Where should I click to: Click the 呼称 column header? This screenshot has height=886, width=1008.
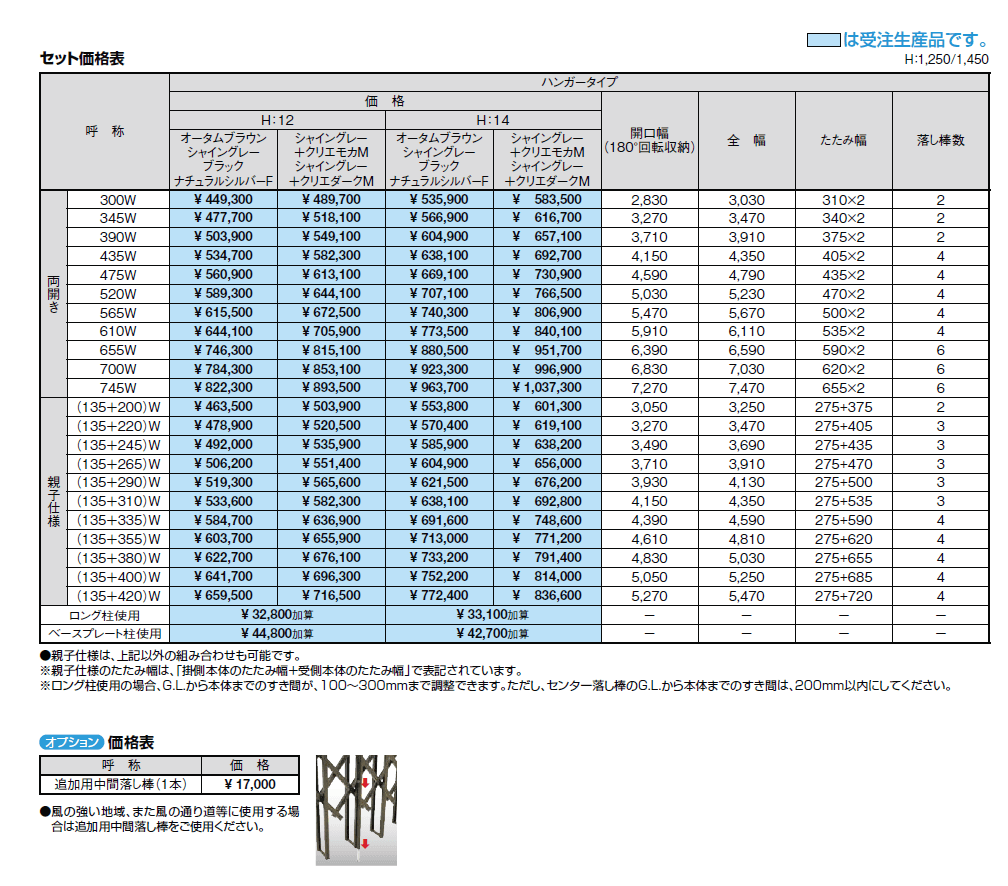pos(105,130)
